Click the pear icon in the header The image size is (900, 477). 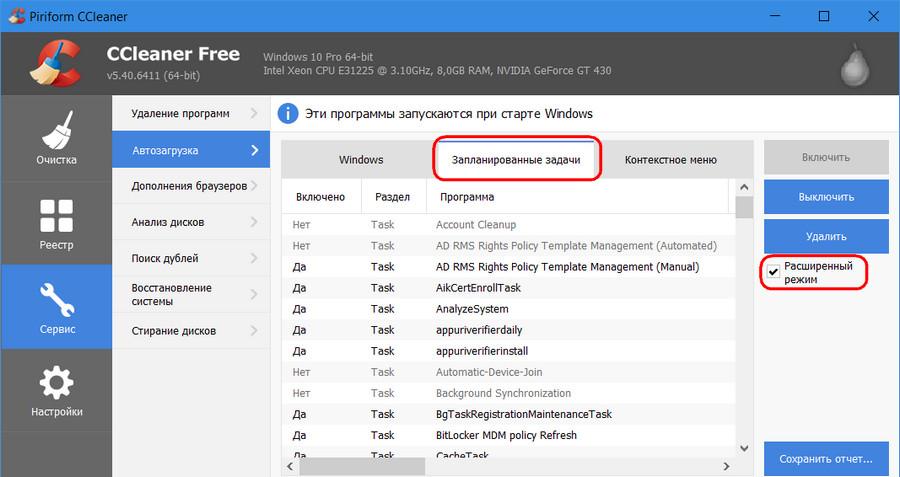tap(855, 64)
